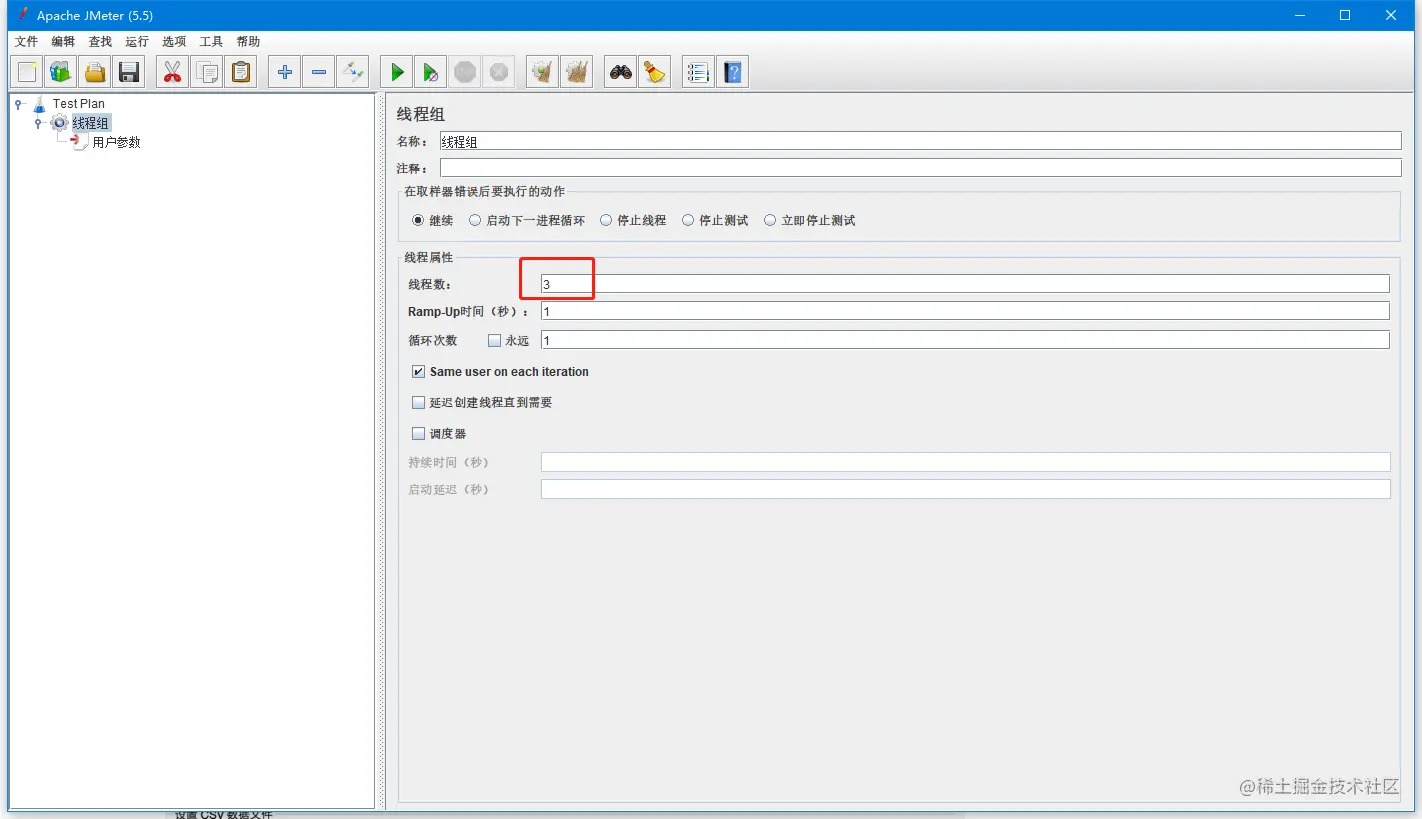Image resolution: width=1422 pixels, height=819 pixels.
Task: Click the greyed Stop test icon
Action: click(x=465, y=72)
